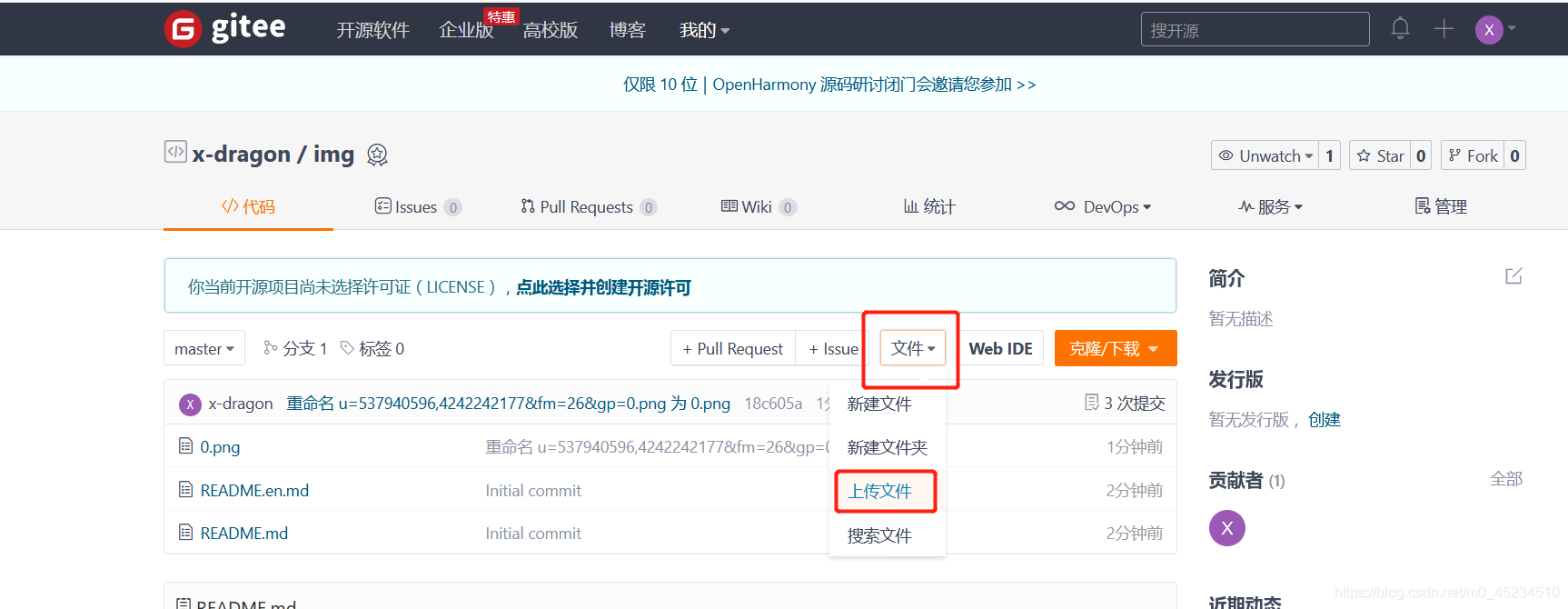Open 开源软件 in the top navigation
Viewport: 1568px width, 609px height.
372,30
